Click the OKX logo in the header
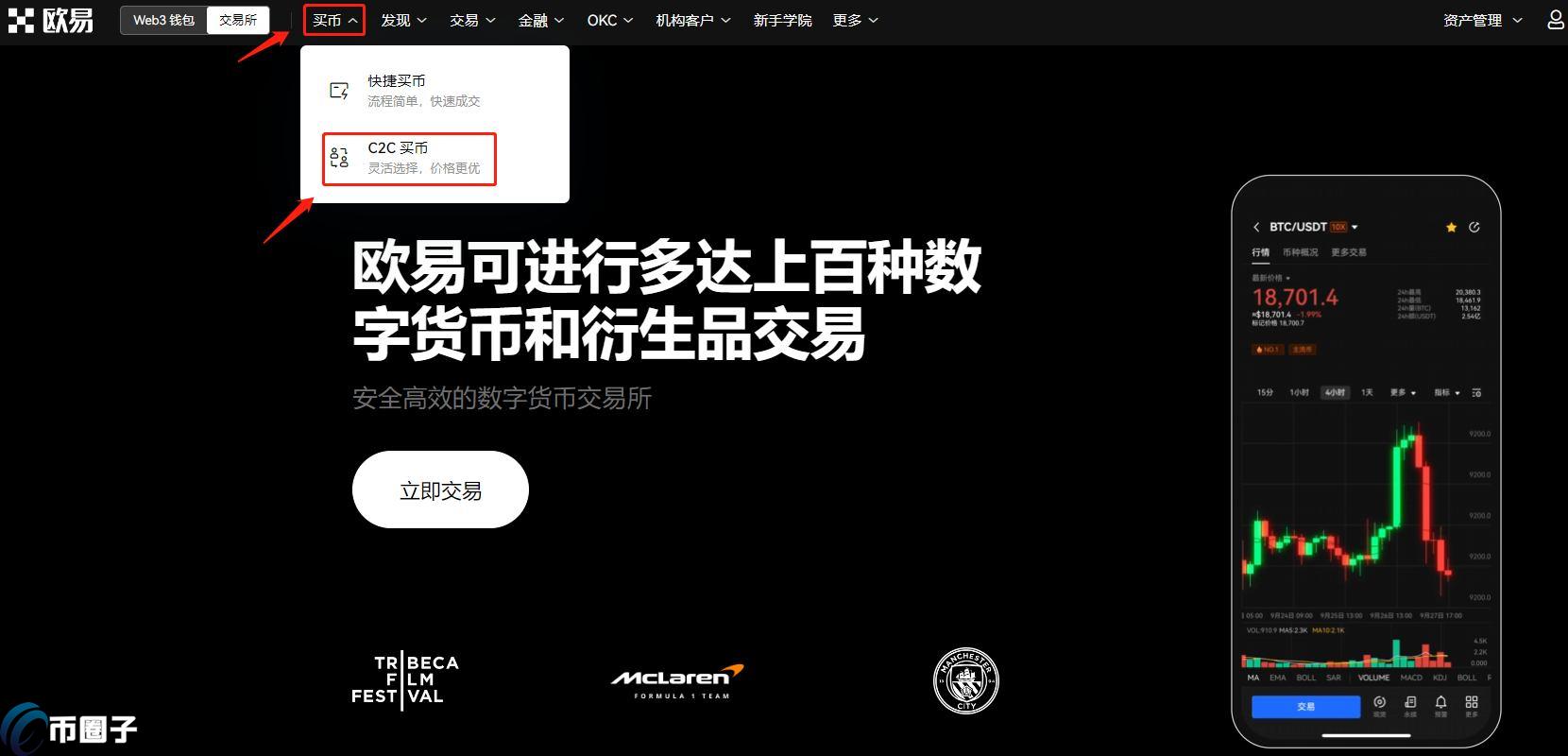Image resolution: width=1568 pixels, height=756 pixels. pyautogui.click(x=51, y=20)
